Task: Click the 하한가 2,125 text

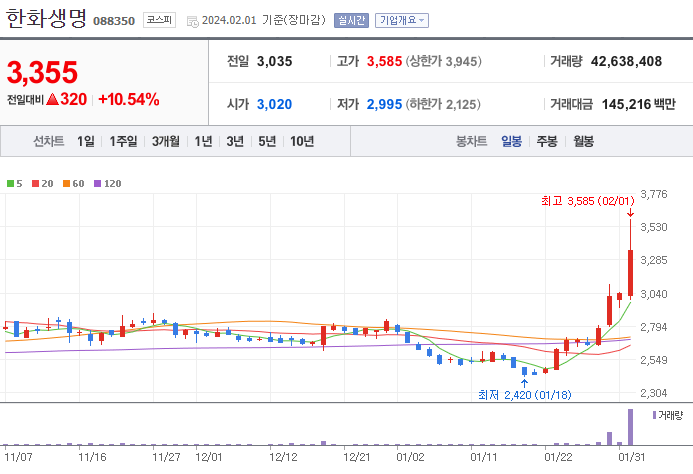Action: [444, 104]
